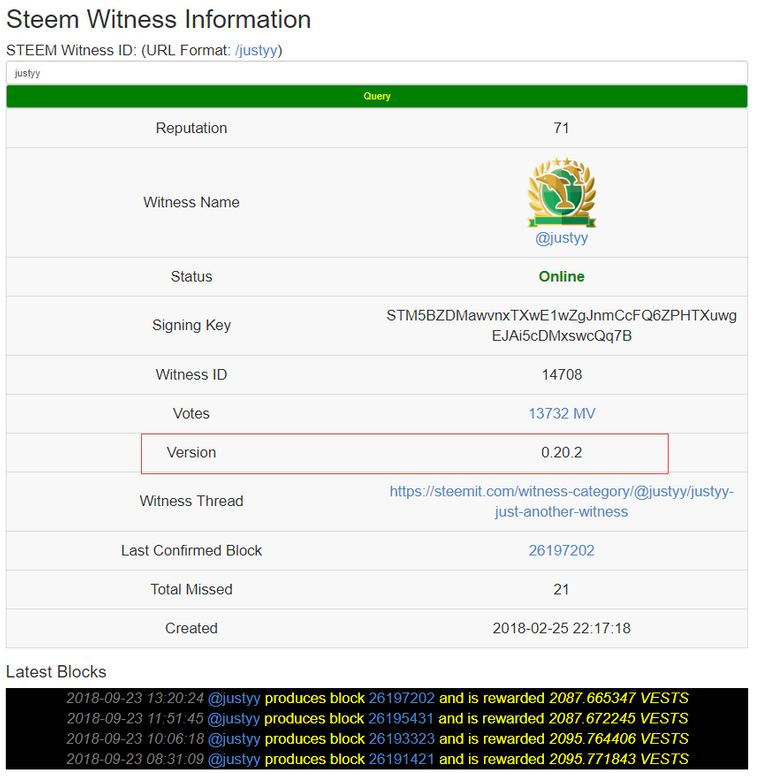The image size is (768, 780).
Task: Click @justyy in the 11:51:45 block entry
Action: coord(233,719)
